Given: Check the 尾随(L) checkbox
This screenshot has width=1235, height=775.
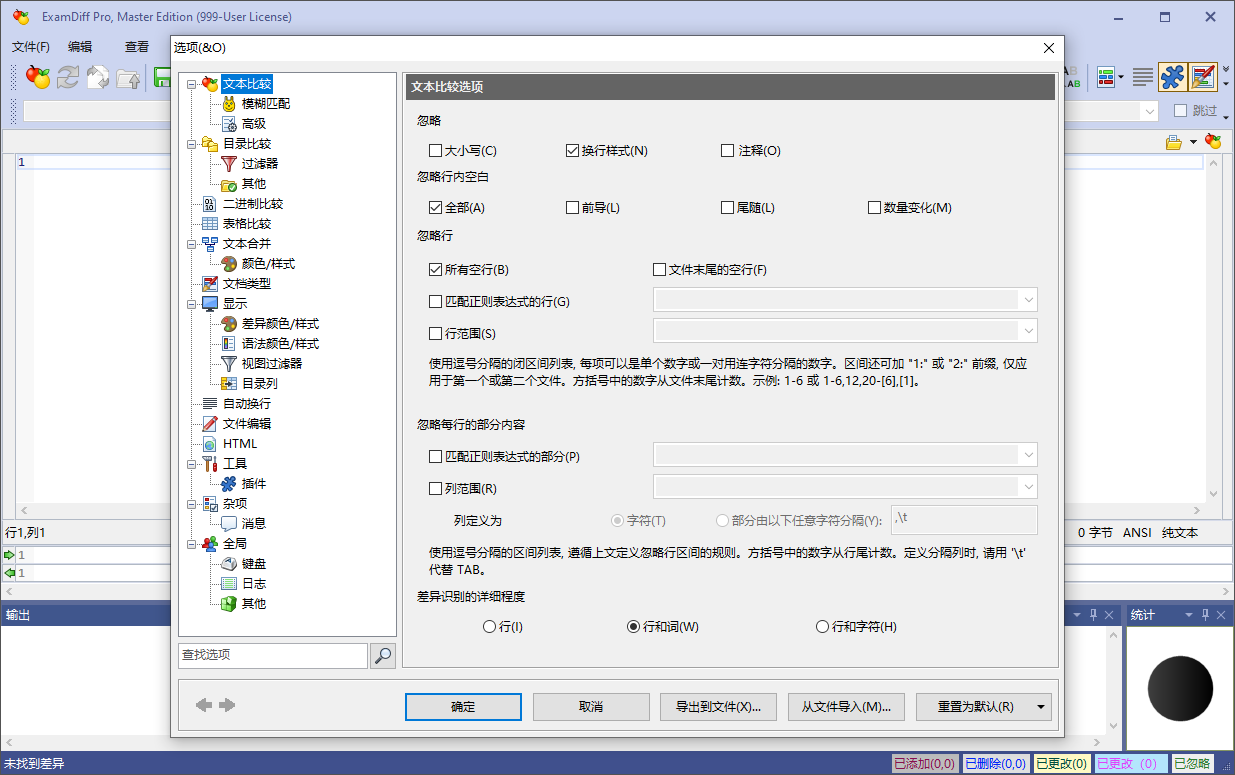Looking at the screenshot, I should tap(728, 208).
